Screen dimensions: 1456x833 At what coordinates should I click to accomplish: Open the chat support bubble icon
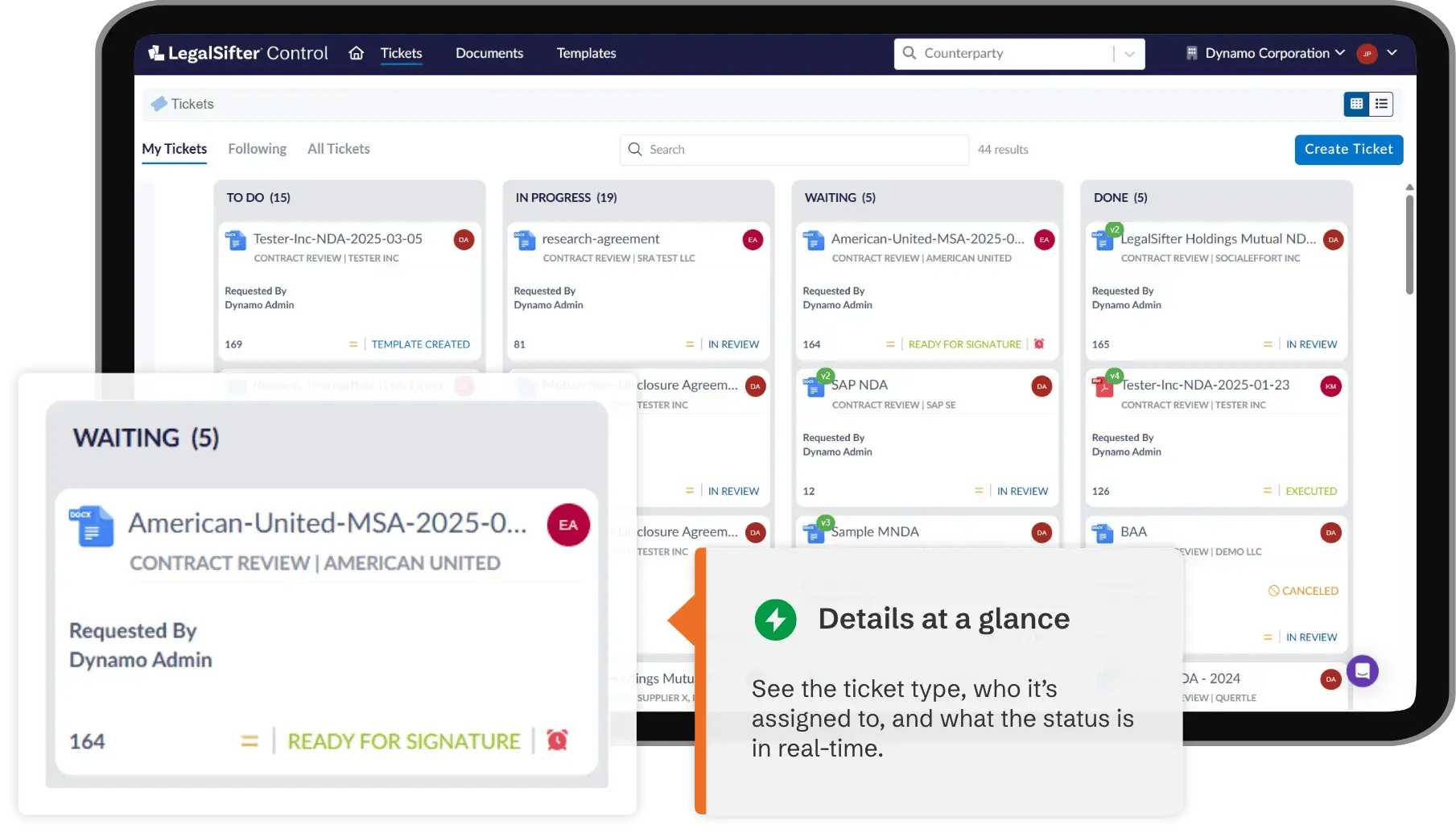(x=1362, y=670)
